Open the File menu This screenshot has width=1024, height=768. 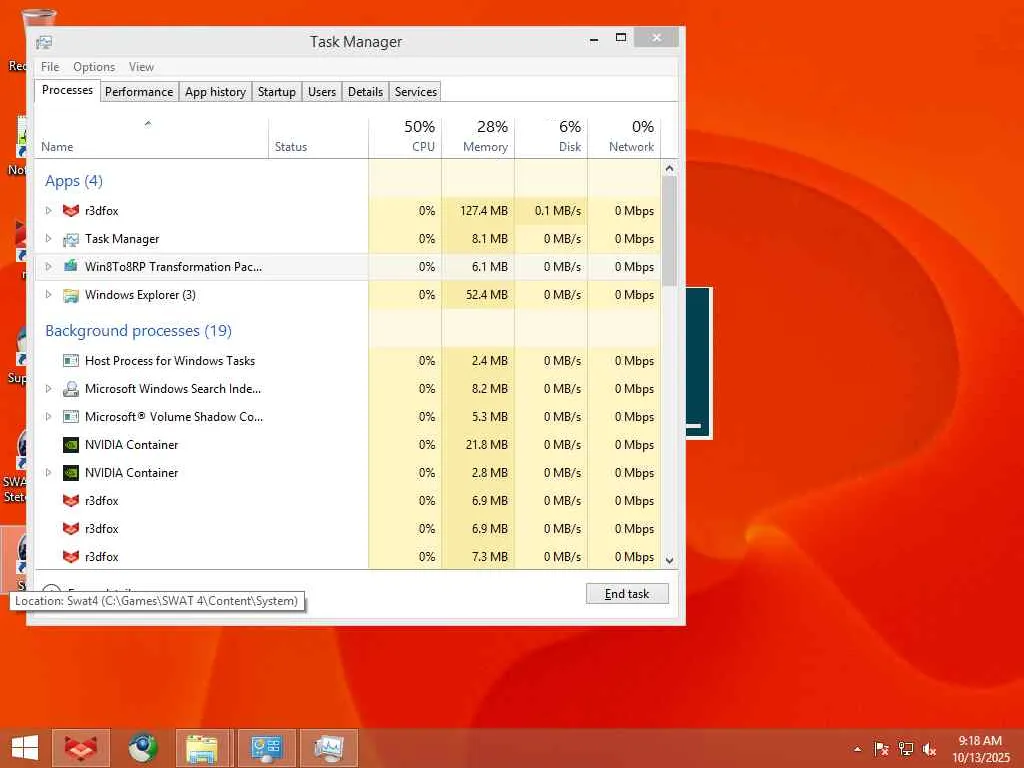pos(50,67)
